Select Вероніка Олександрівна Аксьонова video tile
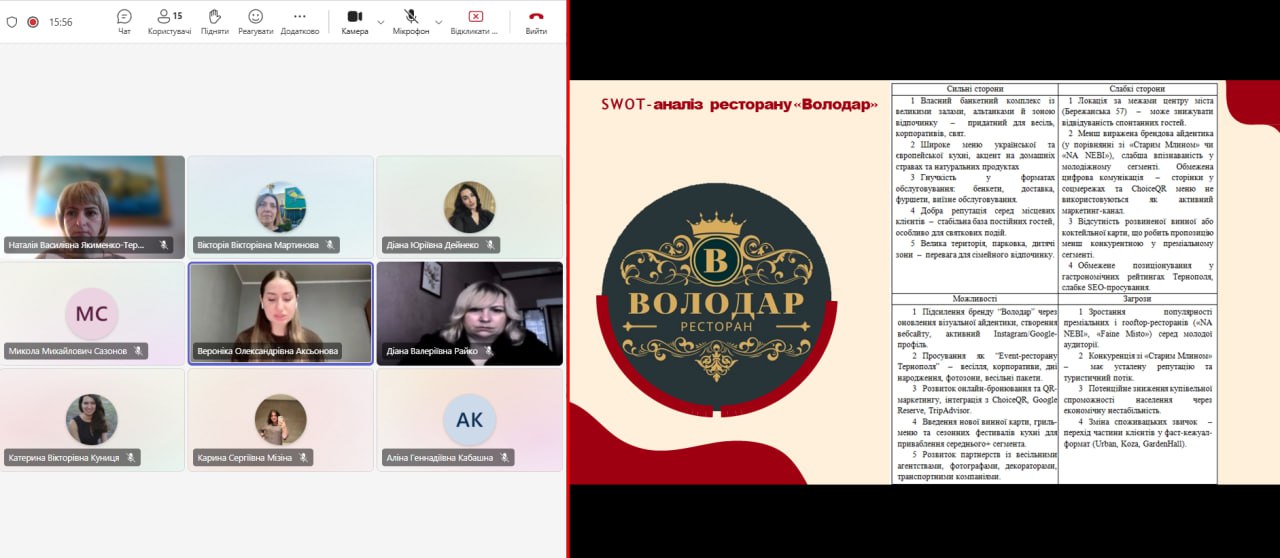The width and height of the screenshot is (1280, 558). coord(281,314)
